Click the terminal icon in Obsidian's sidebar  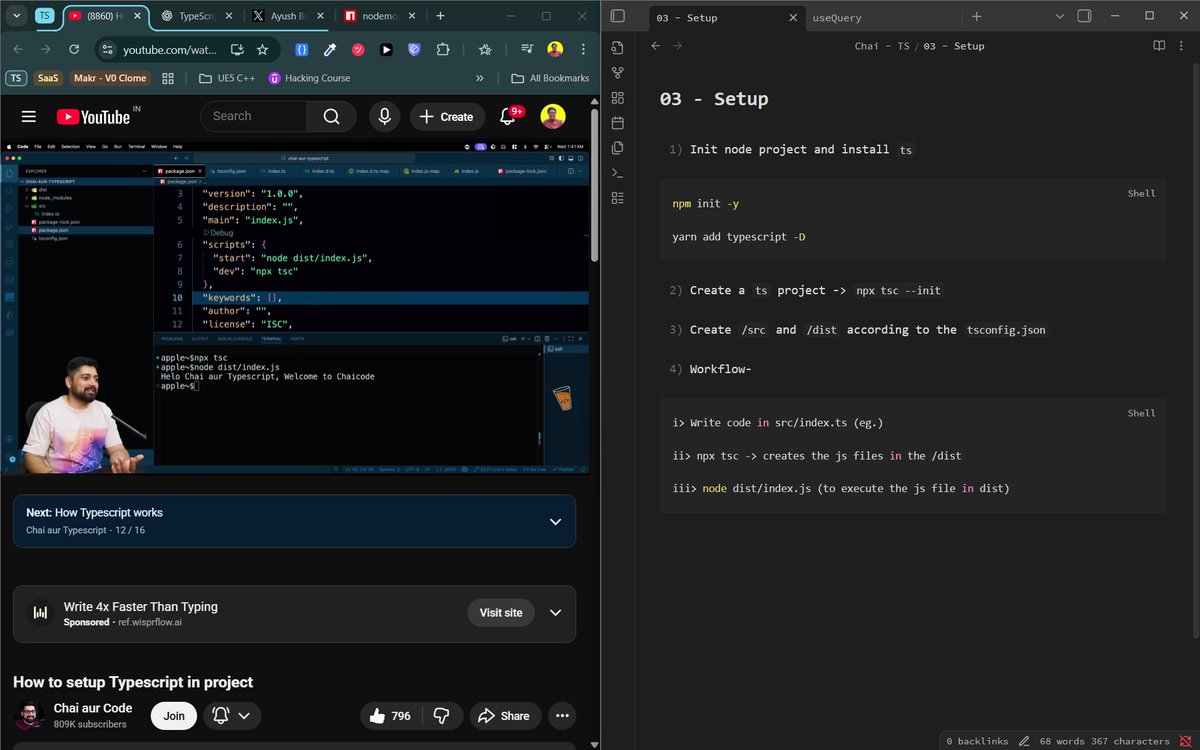coord(617,172)
